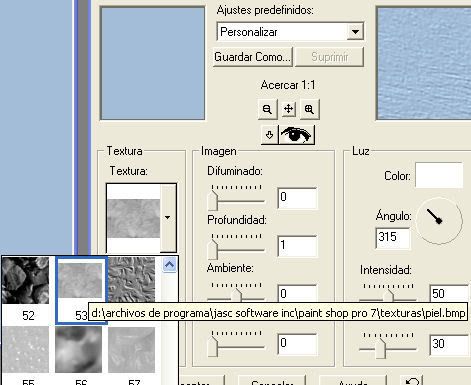471x385 pixels.
Task: Select texture thumbnail 56
Action: tap(78, 349)
